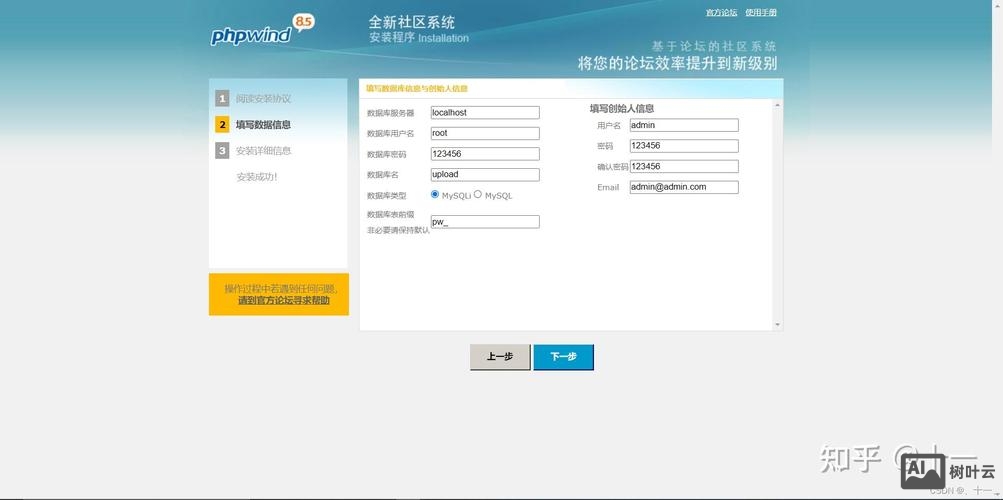Click the step 1 number badge
The height and width of the screenshot is (500, 1003).
222,99
